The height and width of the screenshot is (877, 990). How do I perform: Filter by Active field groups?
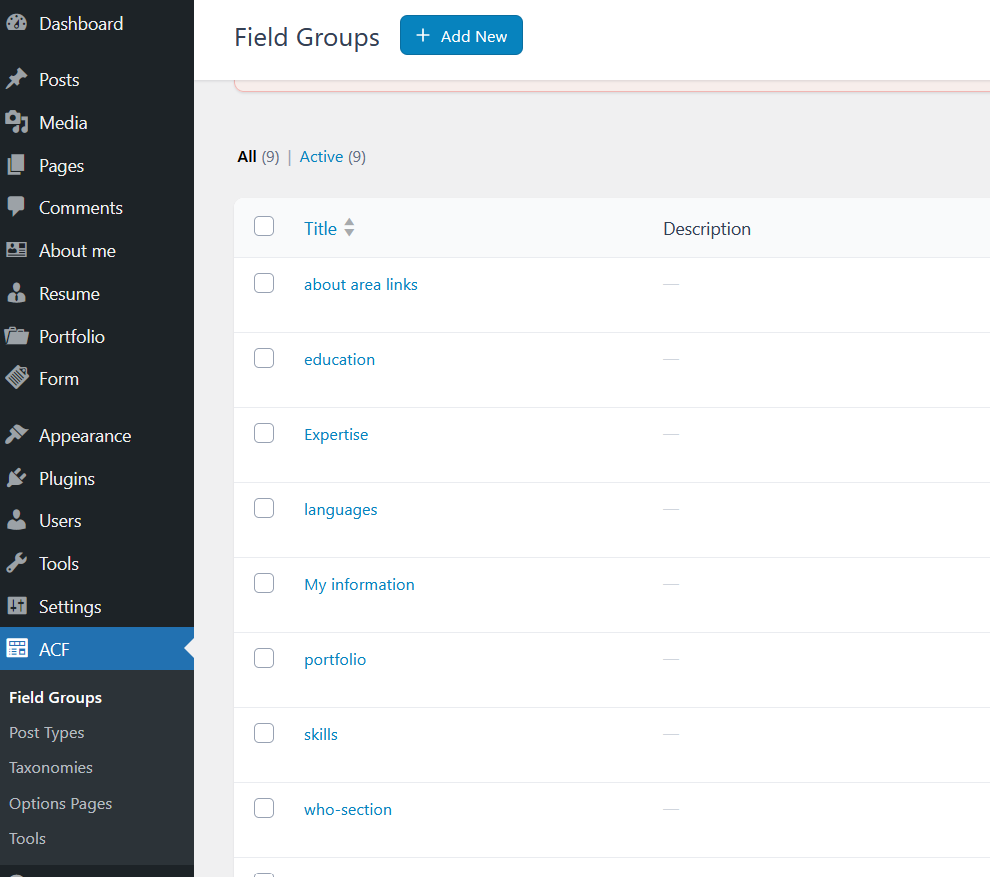(321, 157)
